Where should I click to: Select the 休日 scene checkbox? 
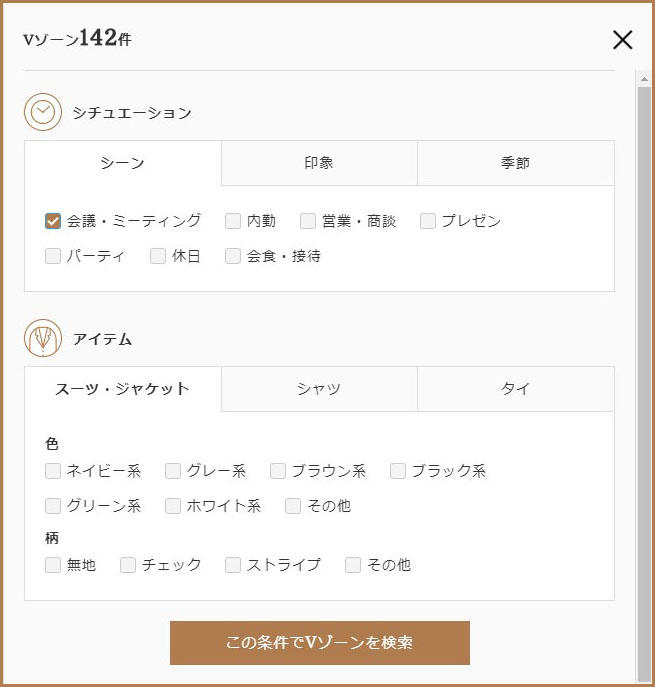pos(158,256)
